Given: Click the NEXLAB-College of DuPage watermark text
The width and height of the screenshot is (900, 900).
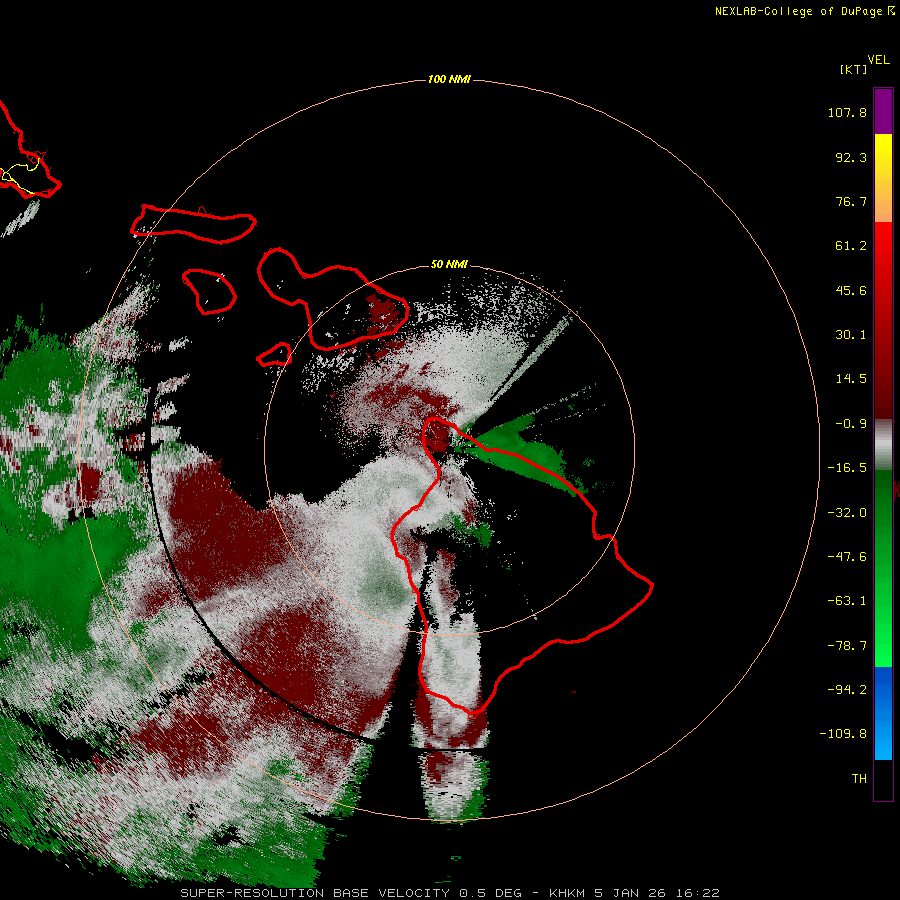Looking at the screenshot, I should pyautogui.click(x=805, y=11).
